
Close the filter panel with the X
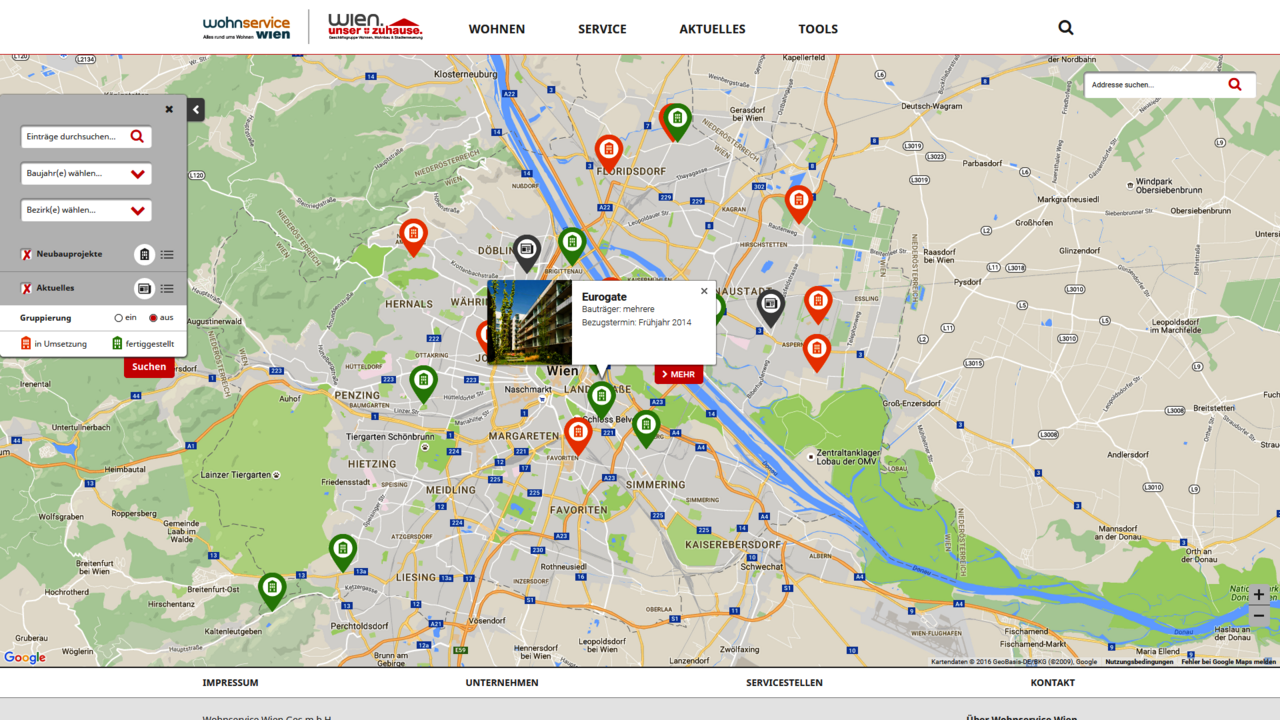click(x=169, y=110)
